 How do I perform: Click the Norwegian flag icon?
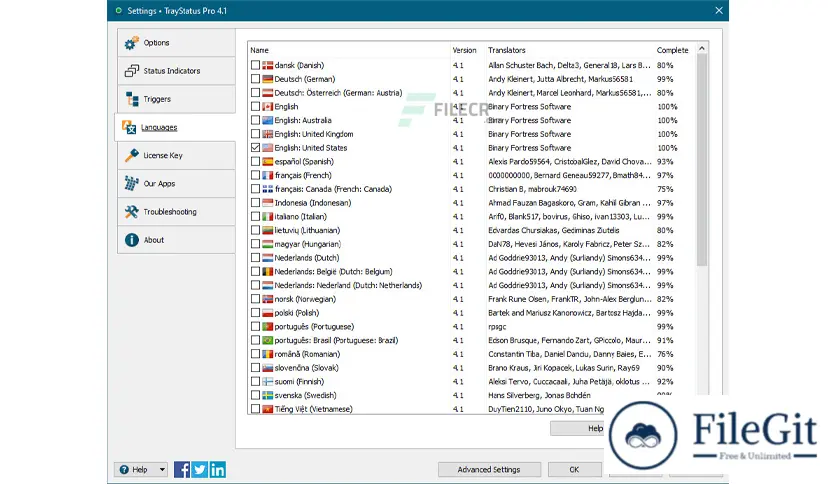click(268, 299)
